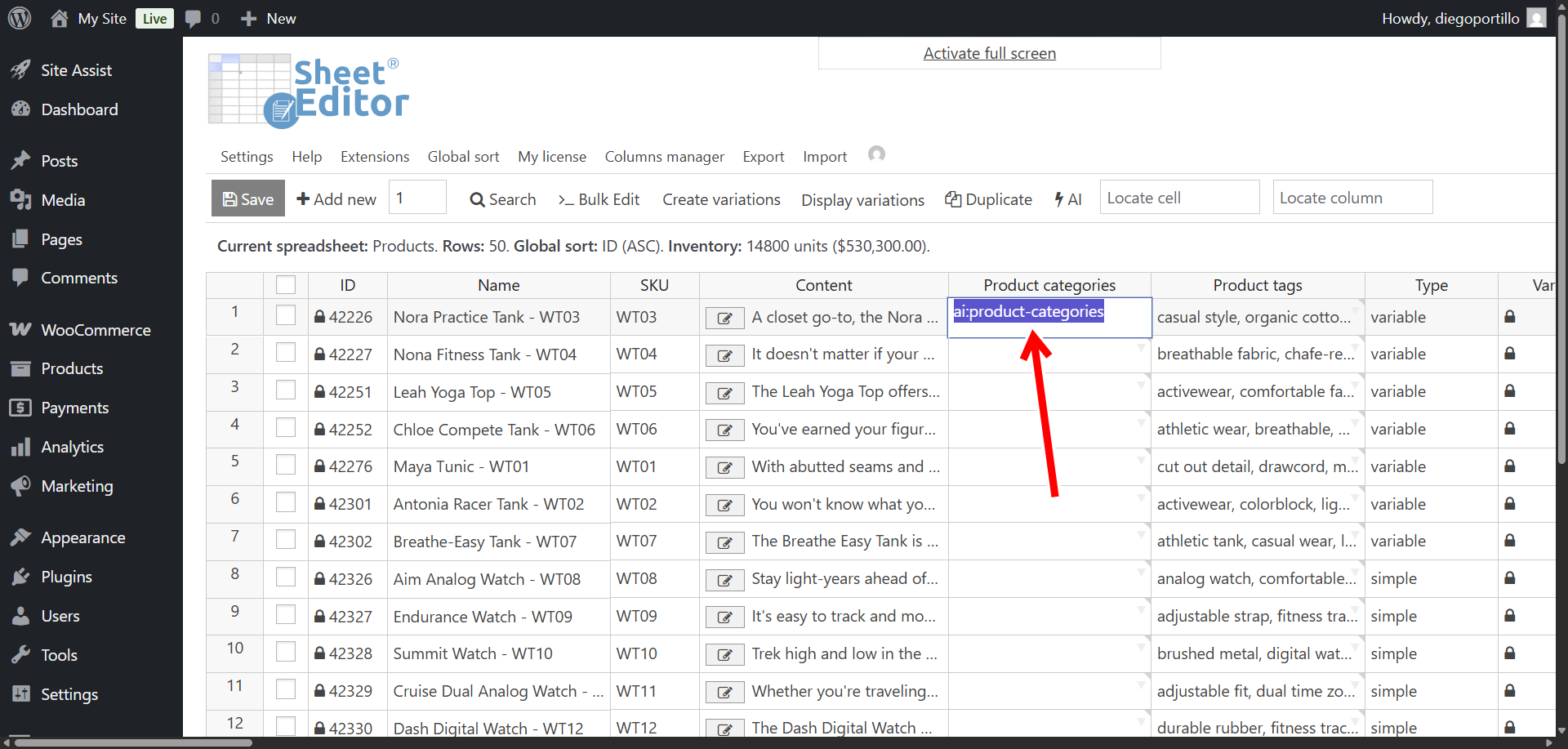Open content editor for Nora Practice Tank
Image resolution: width=1568 pixels, height=749 pixels.
pyautogui.click(x=724, y=319)
